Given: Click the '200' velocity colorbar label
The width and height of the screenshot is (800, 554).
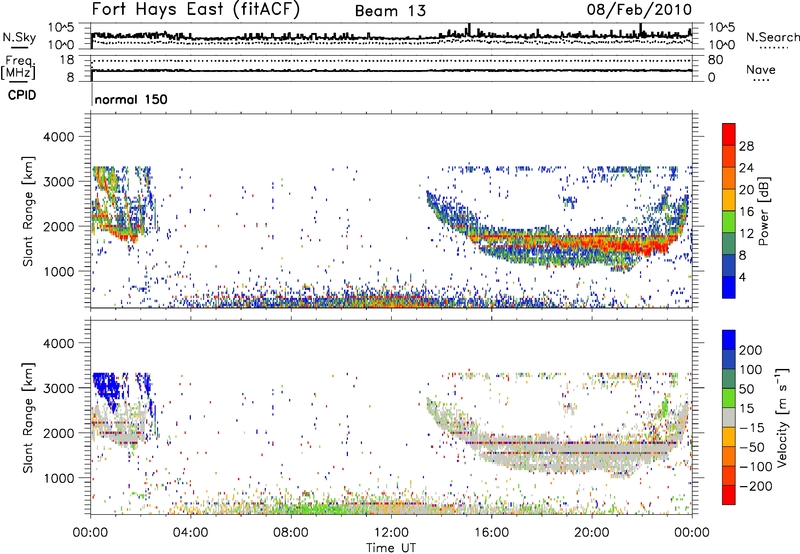Looking at the screenshot, I should [x=751, y=350].
